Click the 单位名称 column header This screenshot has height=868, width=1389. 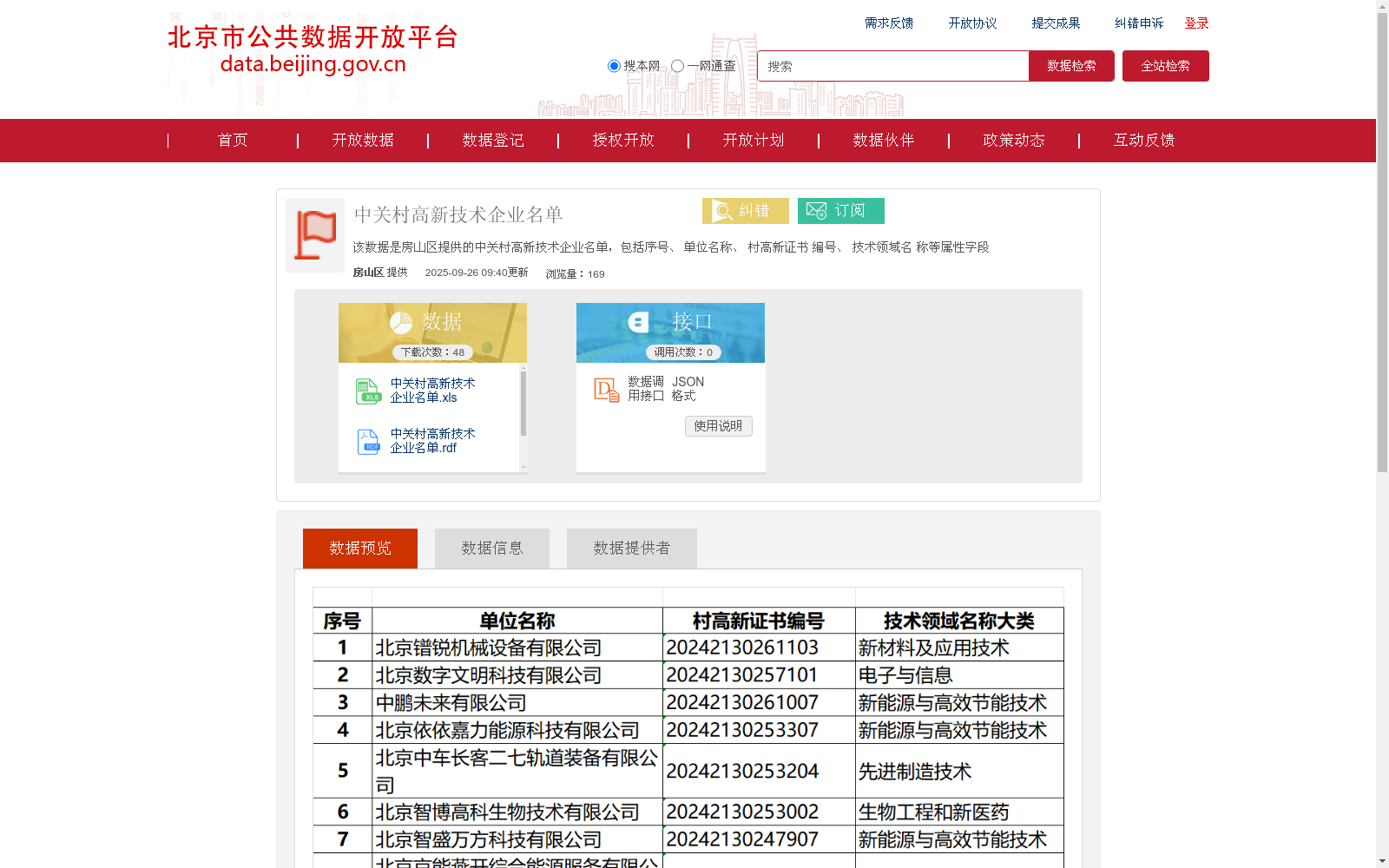pos(517,621)
